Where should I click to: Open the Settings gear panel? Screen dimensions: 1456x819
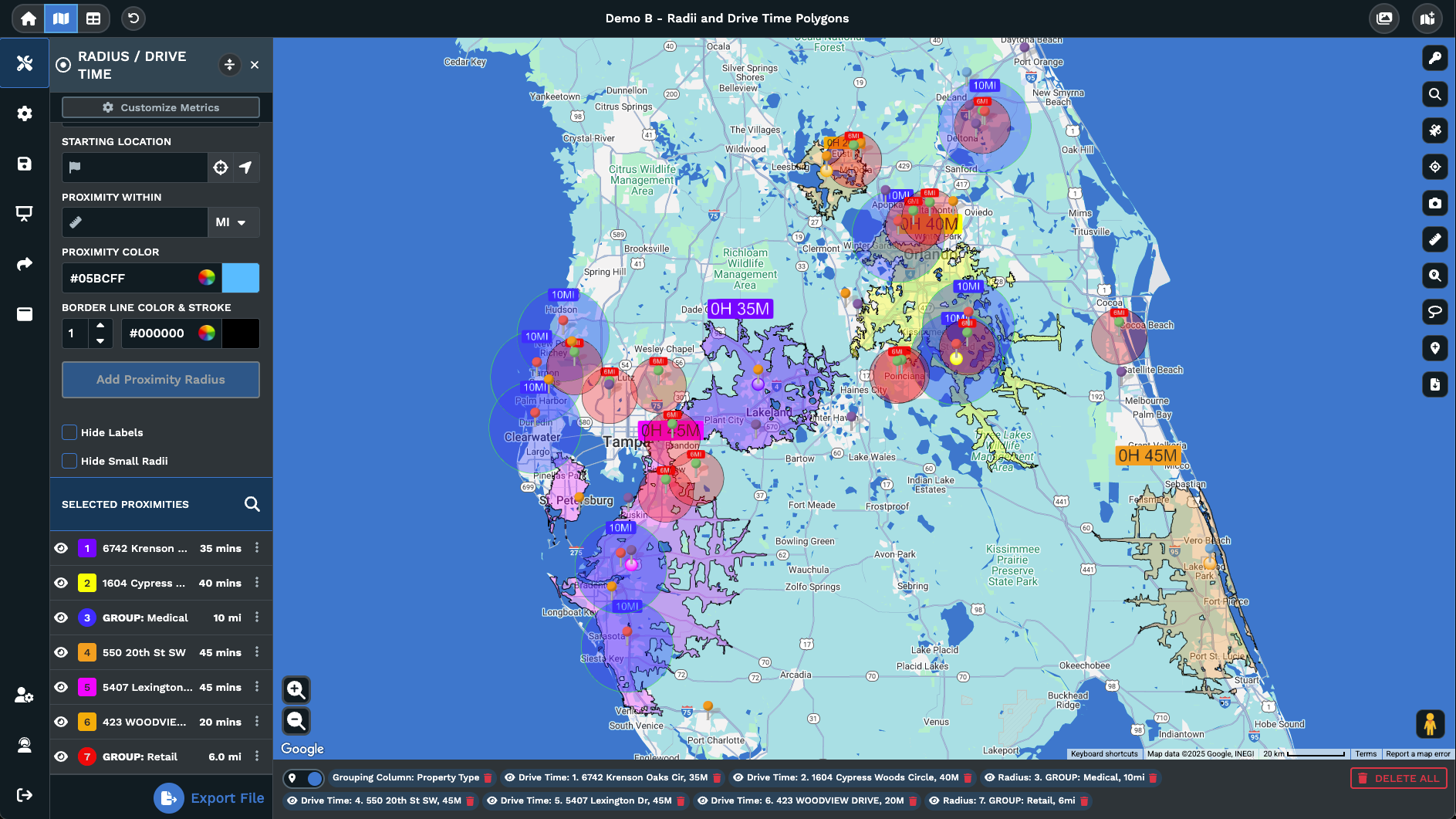[24, 113]
